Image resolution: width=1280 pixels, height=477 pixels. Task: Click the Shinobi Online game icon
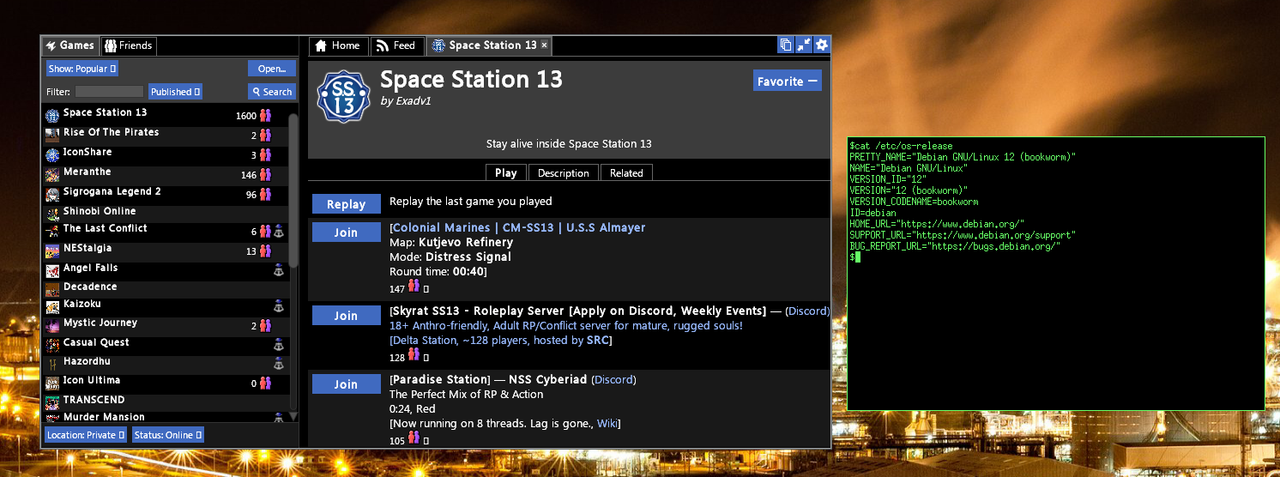52,212
